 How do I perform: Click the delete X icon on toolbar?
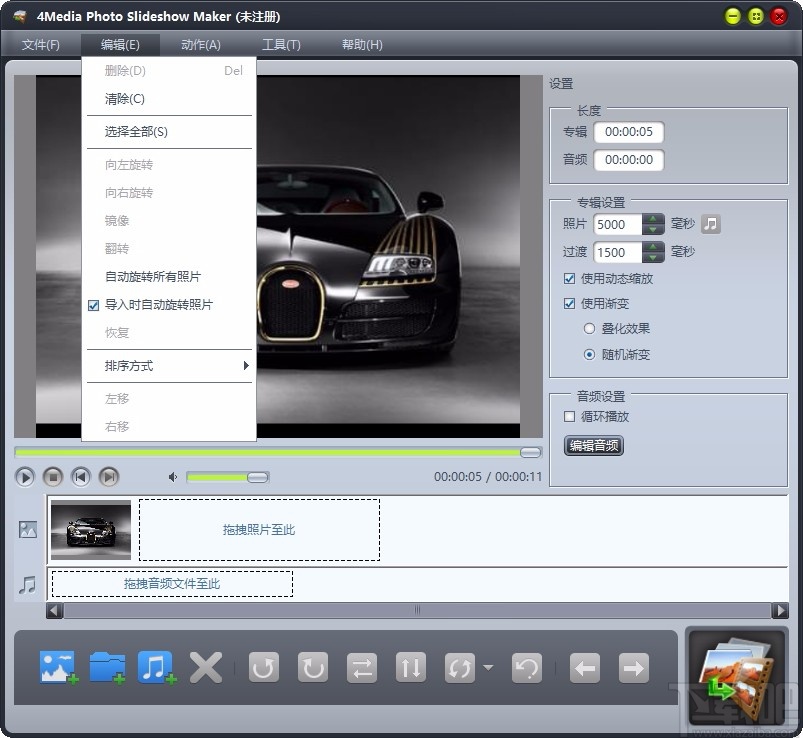pyautogui.click(x=205, y=667)
